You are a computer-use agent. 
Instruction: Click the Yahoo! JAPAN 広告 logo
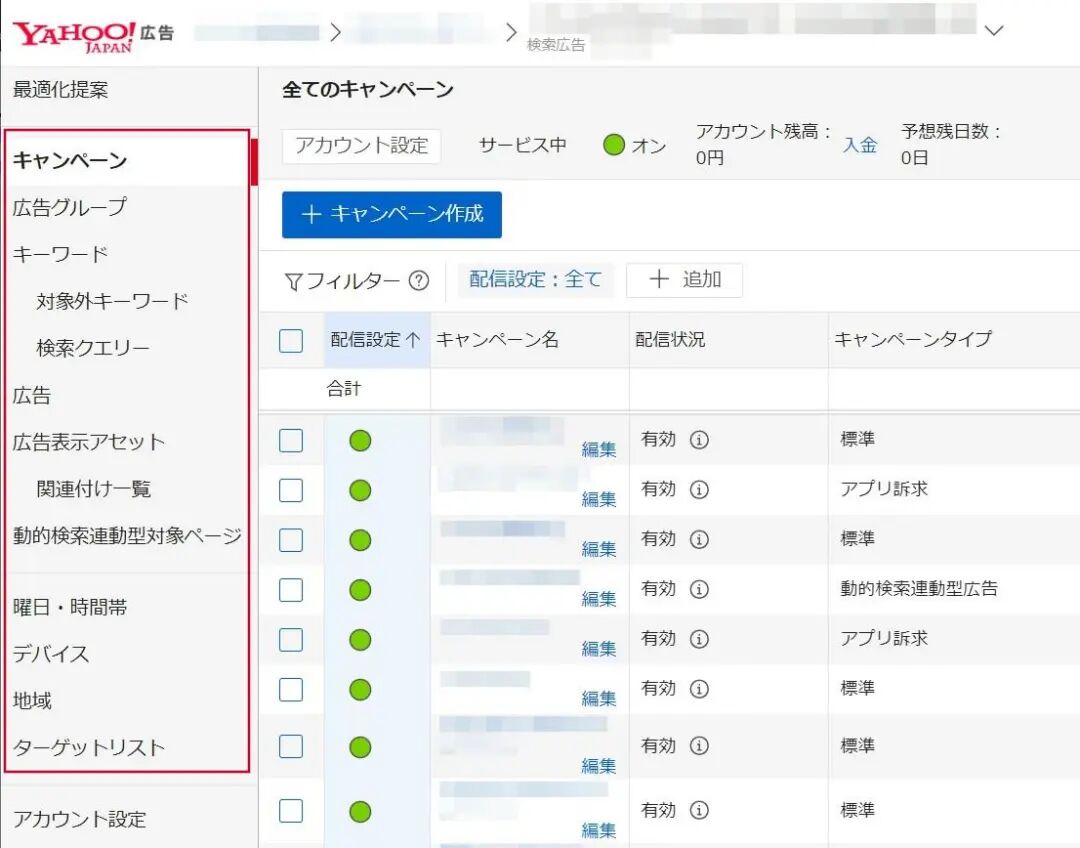point(93,36)
